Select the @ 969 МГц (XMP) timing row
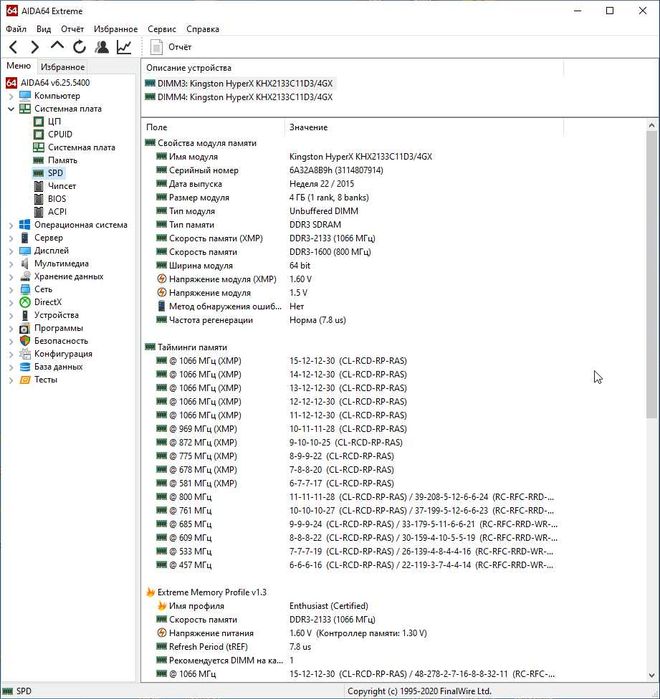Viewport: 660px width, 699px height. [x=352, y=429]
